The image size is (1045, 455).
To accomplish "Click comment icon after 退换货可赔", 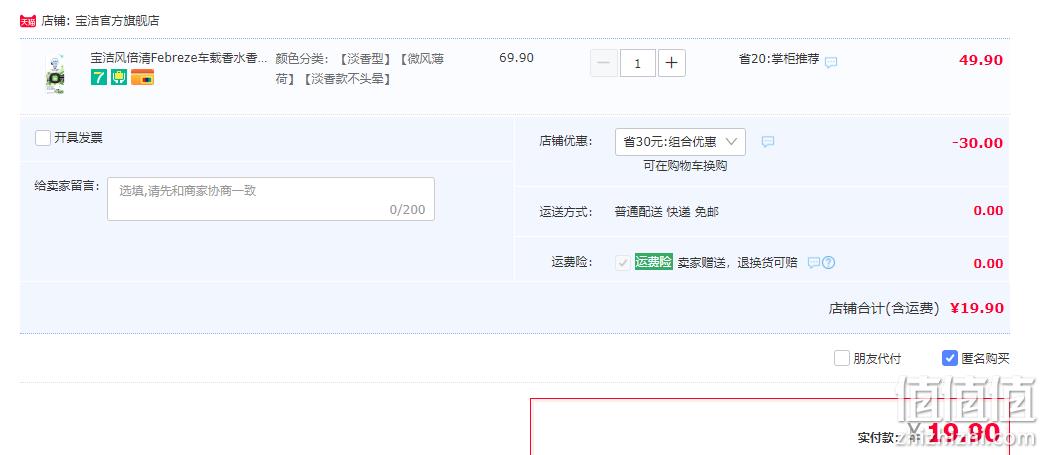I will (813, 262).
